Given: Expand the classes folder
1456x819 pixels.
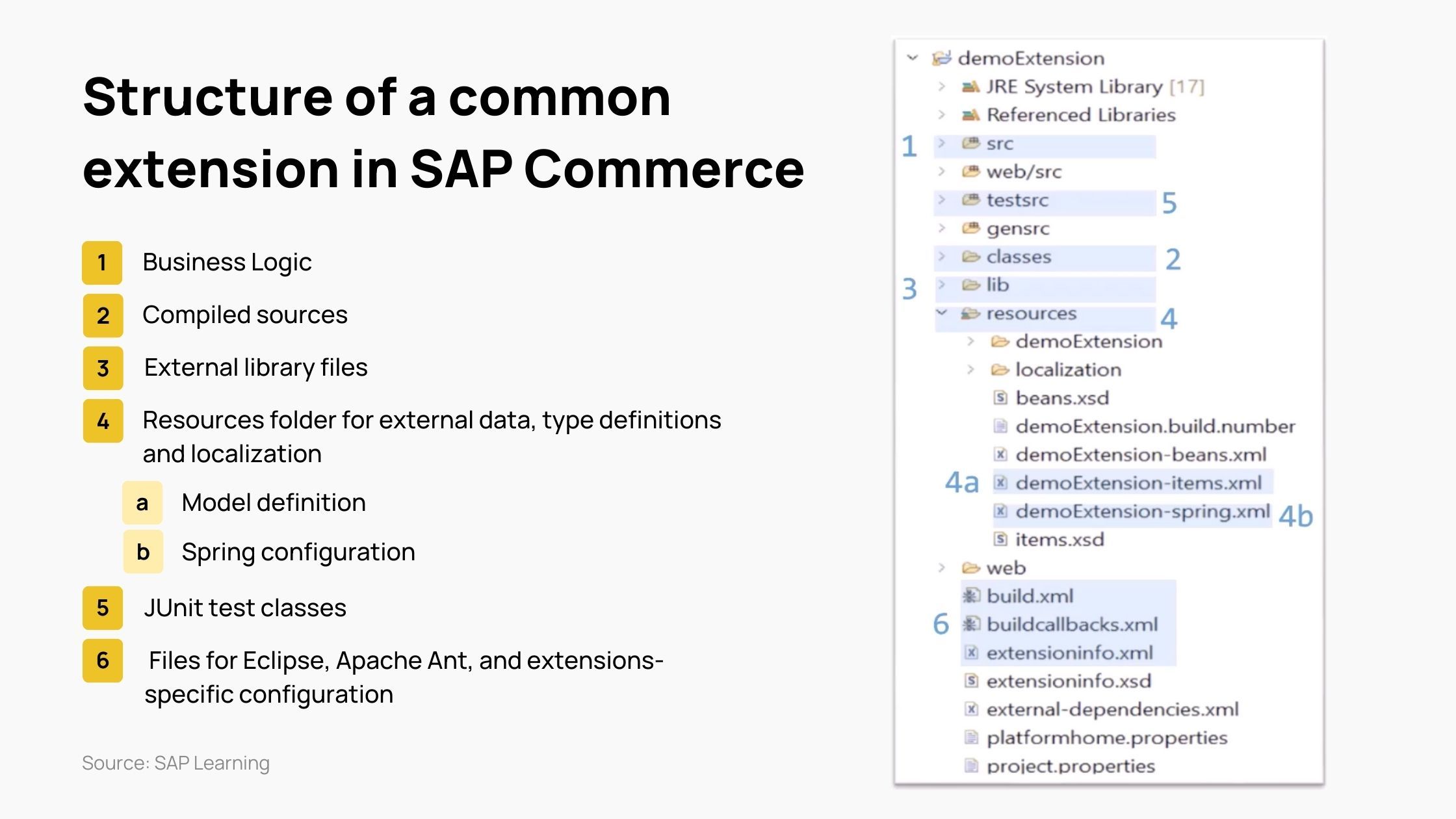Looking at the screenshot, I should coord(941,256).
